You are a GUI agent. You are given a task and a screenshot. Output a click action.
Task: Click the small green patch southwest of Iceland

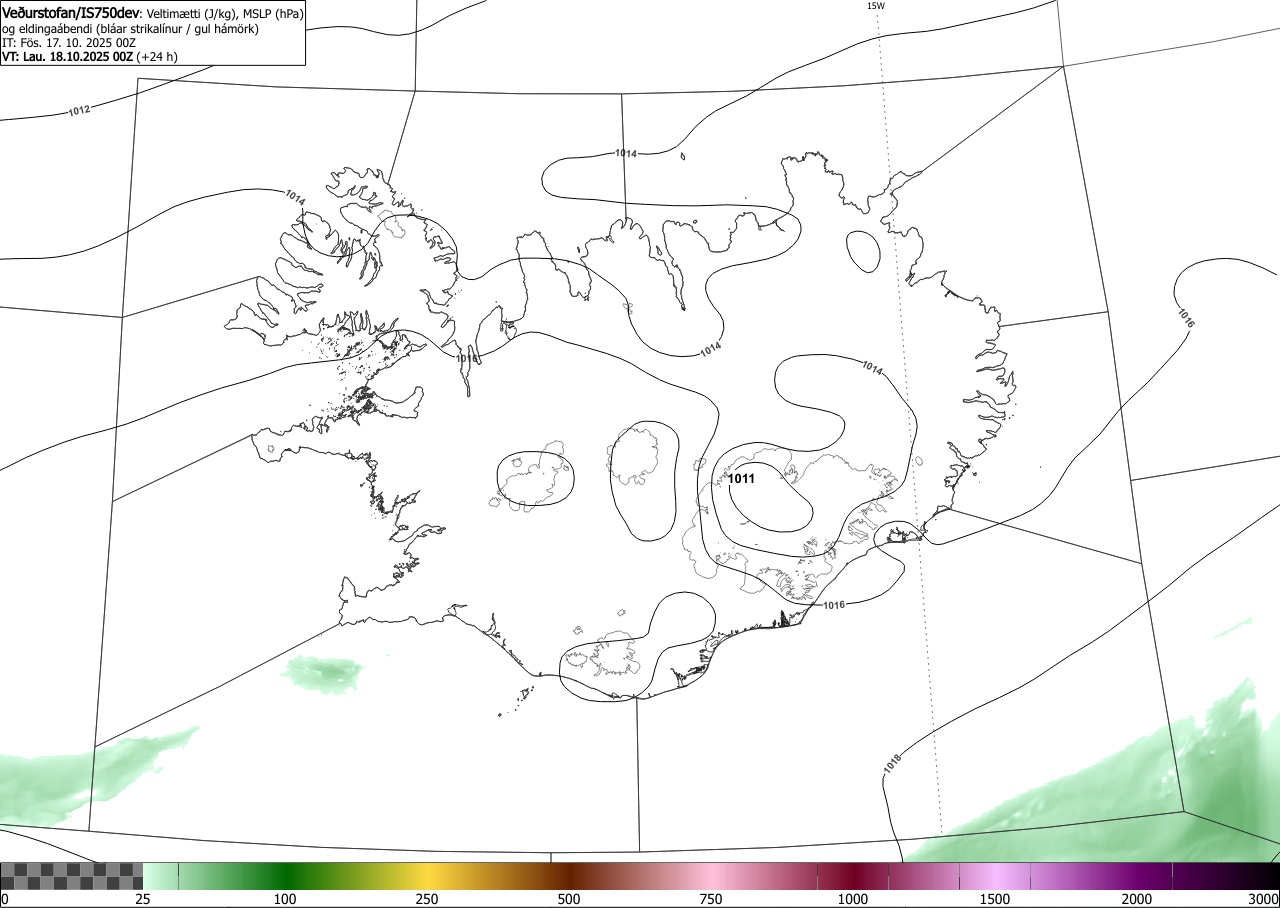tap(323, 673)
